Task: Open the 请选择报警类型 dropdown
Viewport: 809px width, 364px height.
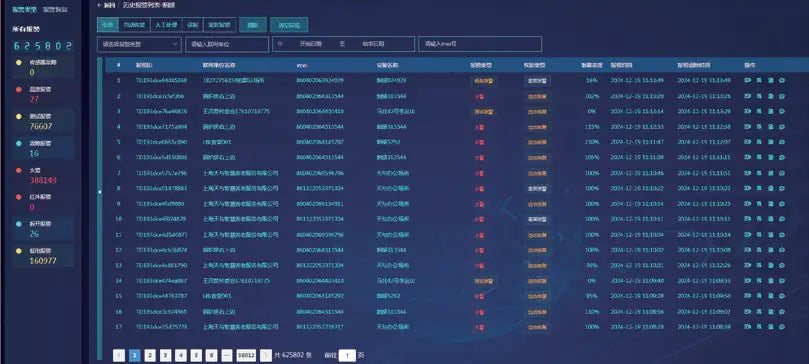Action: tap(139, 44)
